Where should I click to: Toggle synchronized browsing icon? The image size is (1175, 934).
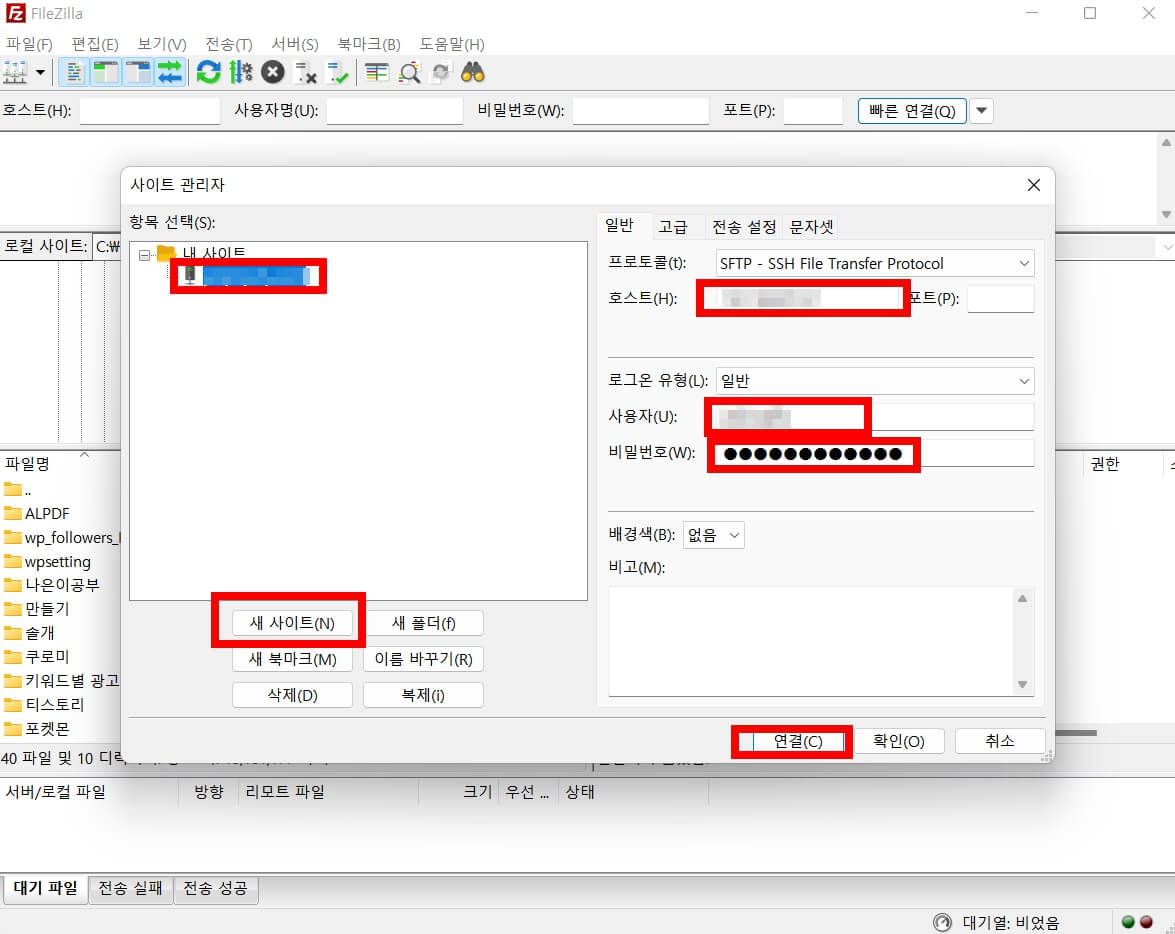[441, 73]
